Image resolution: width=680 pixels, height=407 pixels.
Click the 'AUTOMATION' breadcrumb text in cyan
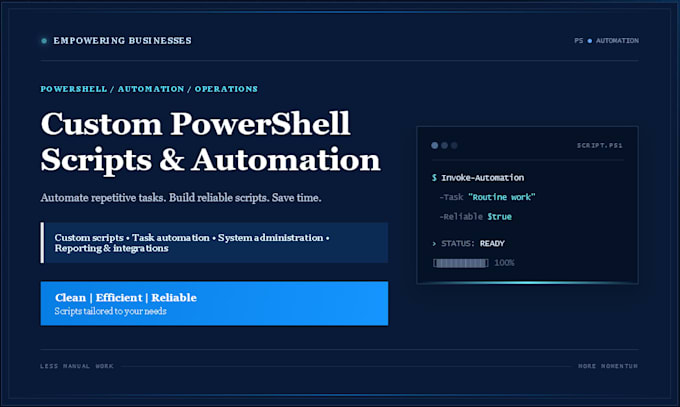tap(151, 89)
